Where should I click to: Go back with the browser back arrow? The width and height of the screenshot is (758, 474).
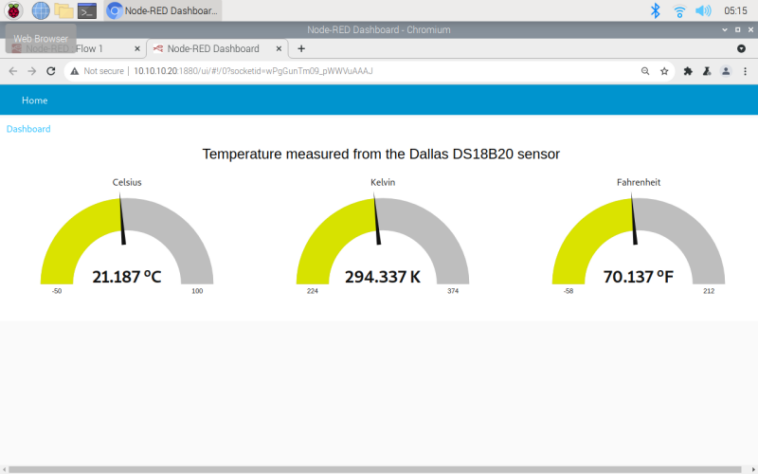pos(13,71)
